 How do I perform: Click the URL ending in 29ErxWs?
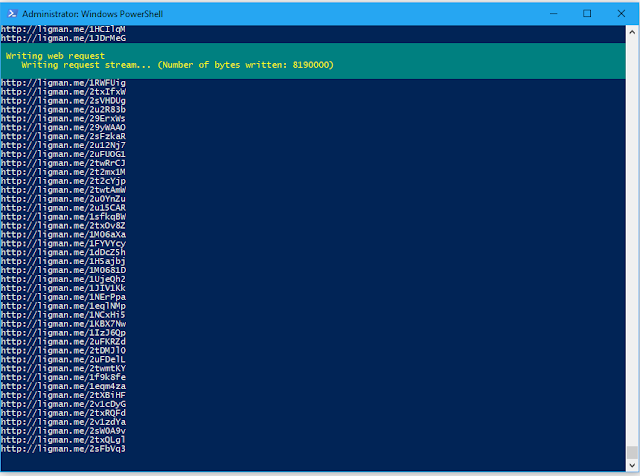click(63, 119)
